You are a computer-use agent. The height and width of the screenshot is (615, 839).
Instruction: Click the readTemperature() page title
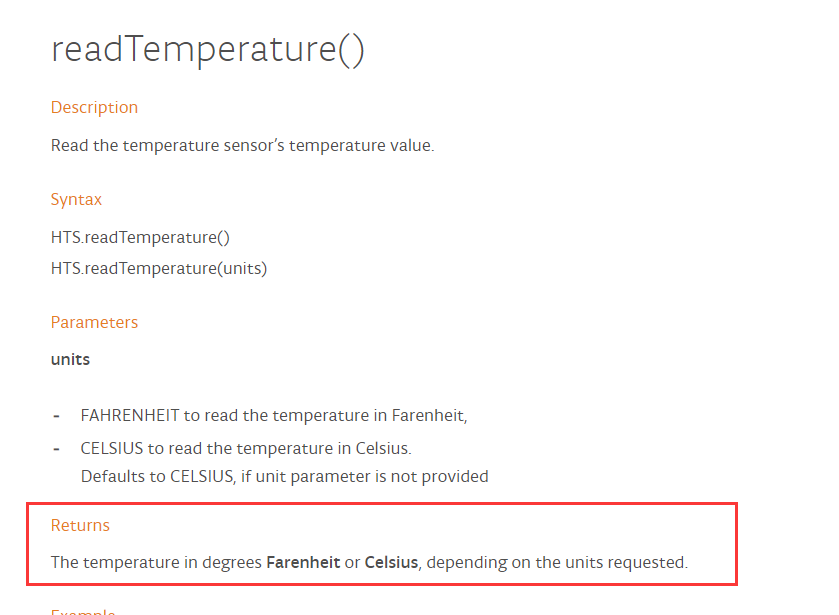pos(208,50)
